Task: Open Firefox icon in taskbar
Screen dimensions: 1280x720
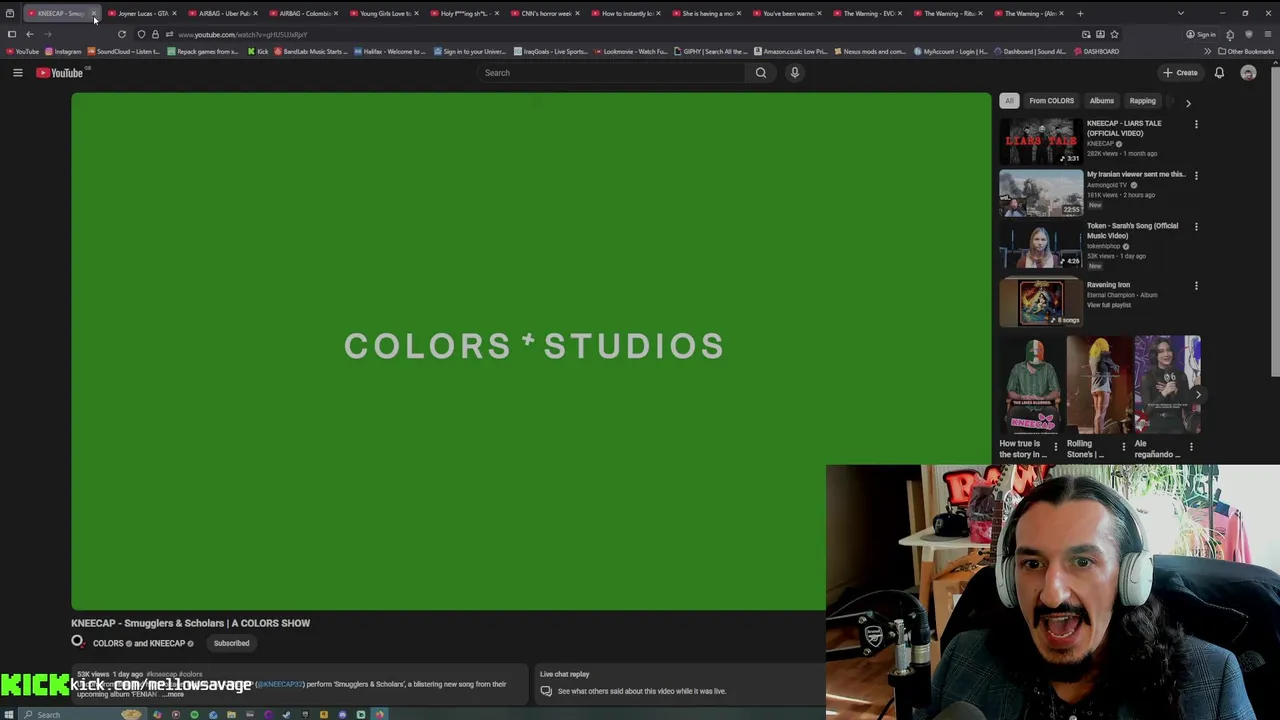Action: point(379,714)
